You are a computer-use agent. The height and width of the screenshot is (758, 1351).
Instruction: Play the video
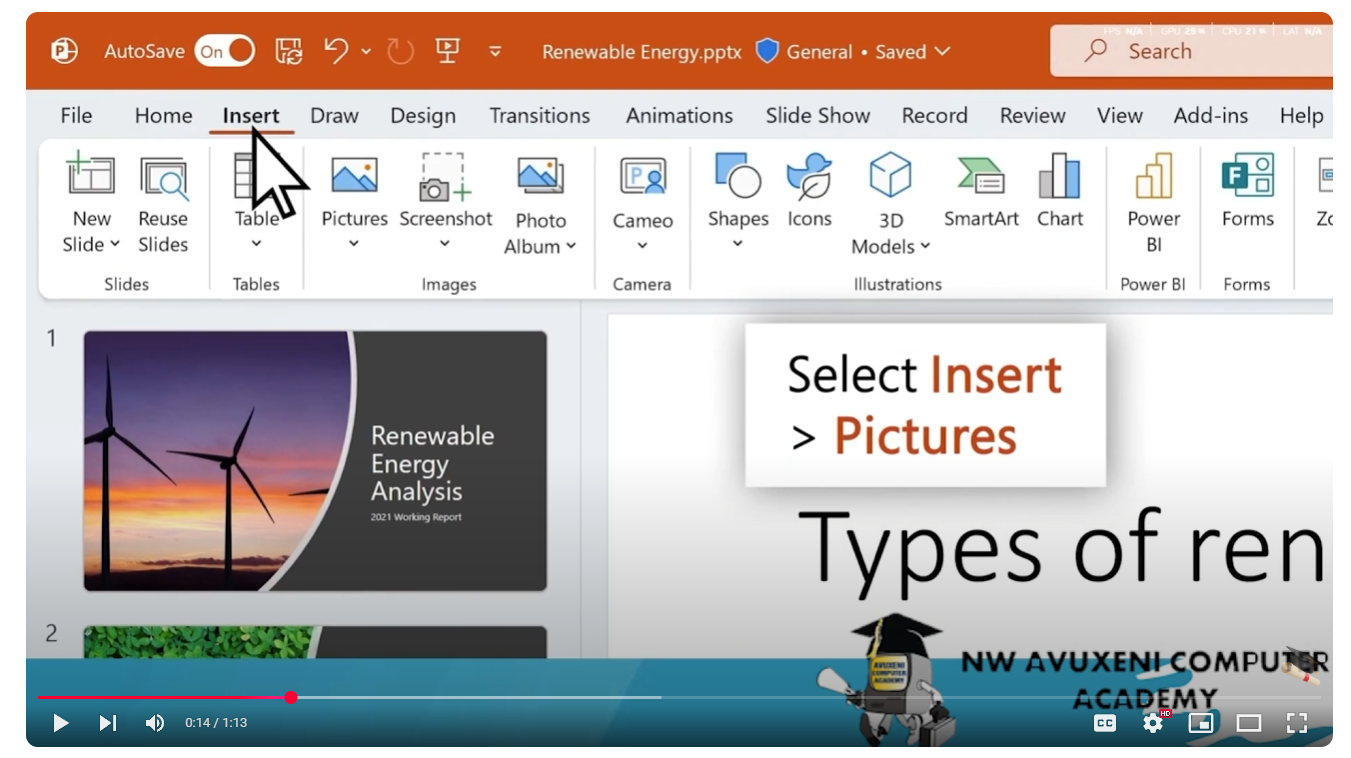(x=61, y=723)
